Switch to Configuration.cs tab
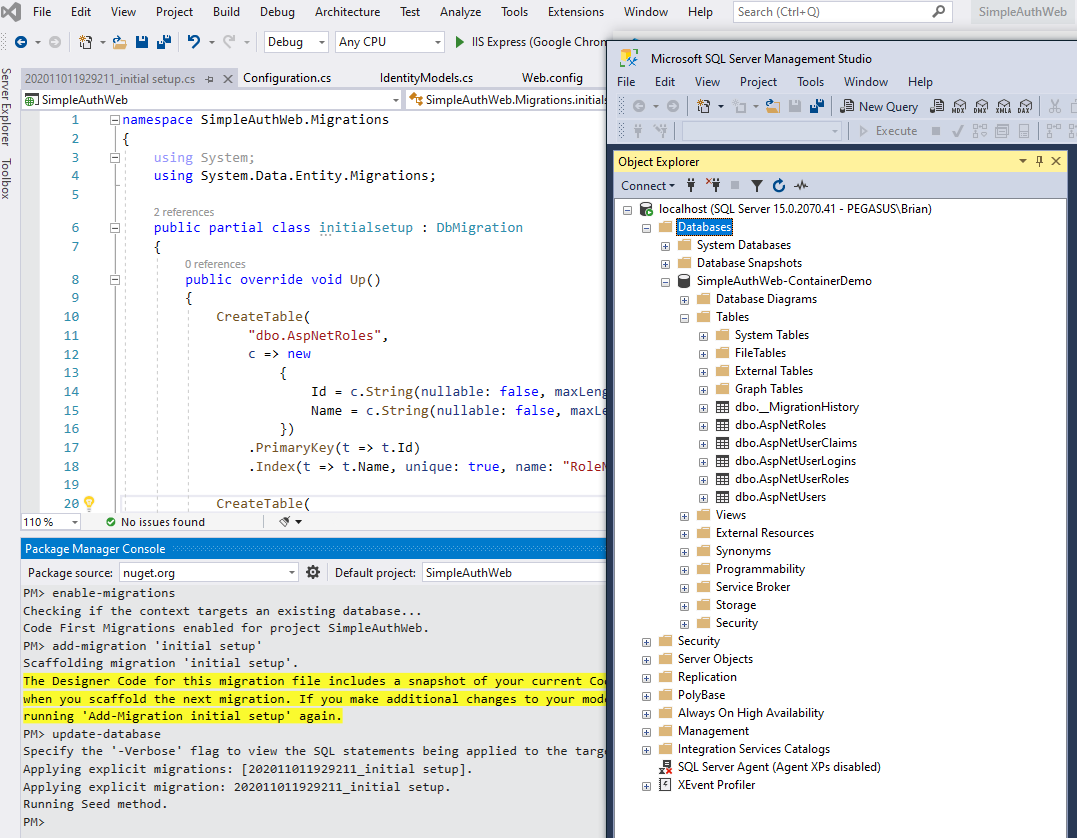The width and height of the screenshot is (1077, 838). [x=287, y=78]
